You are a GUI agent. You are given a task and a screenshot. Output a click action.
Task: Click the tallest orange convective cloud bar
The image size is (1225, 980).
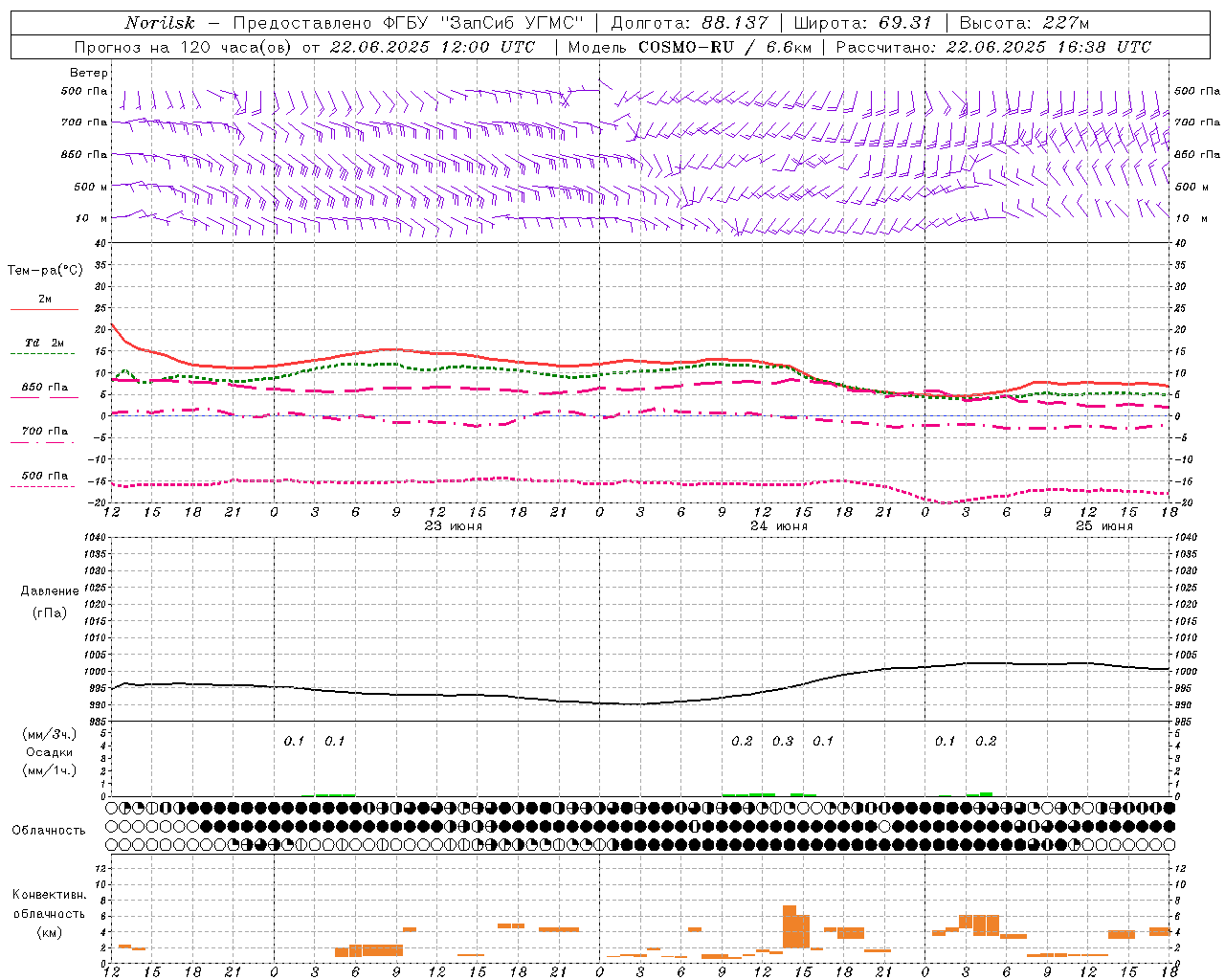click(790, 926)
